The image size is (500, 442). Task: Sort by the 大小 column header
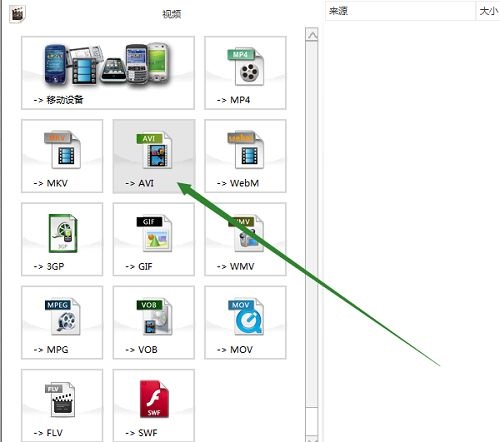488,11
